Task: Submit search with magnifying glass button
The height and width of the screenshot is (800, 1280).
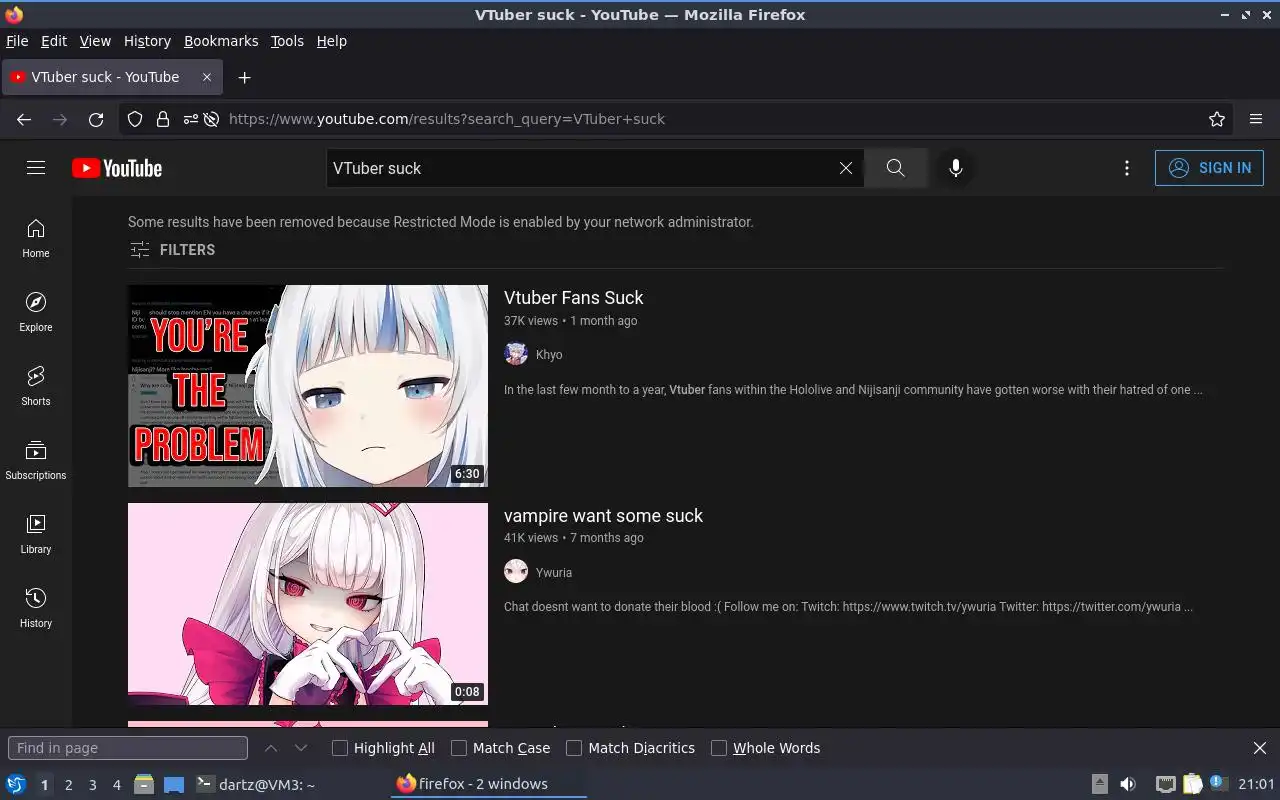Action: click(x=896, y=168)
